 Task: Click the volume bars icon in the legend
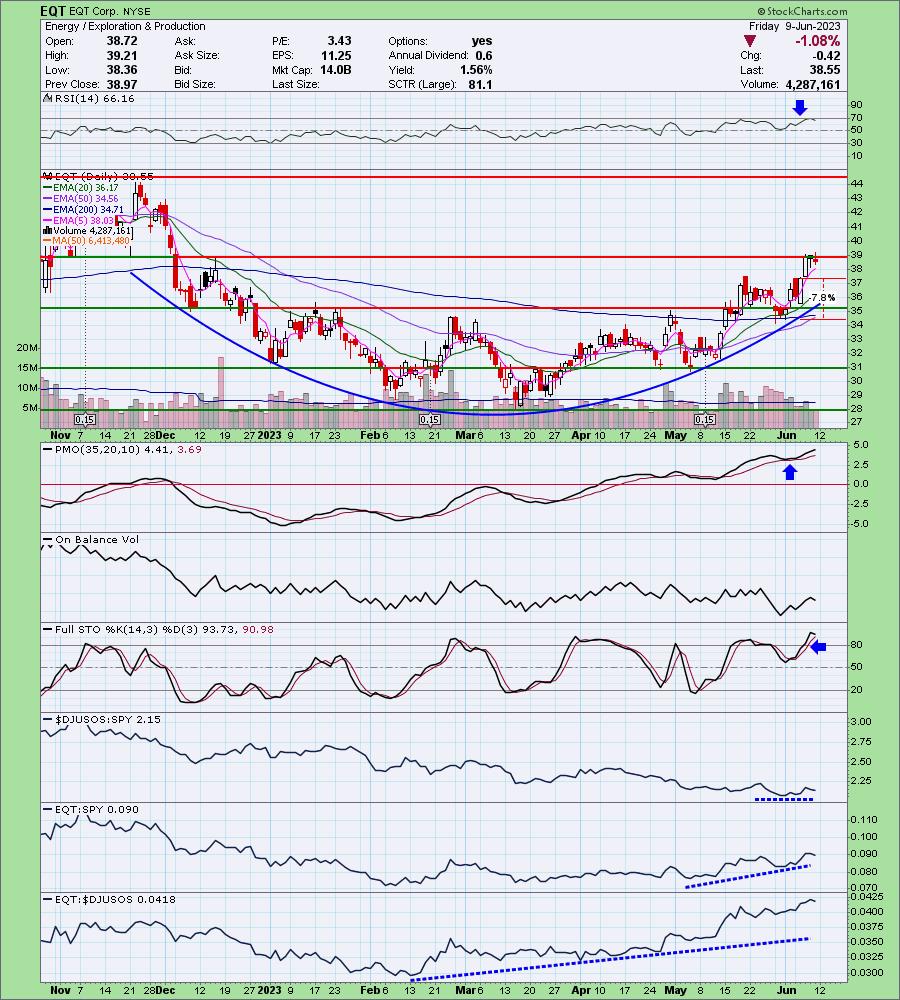[x=48, y=230]
